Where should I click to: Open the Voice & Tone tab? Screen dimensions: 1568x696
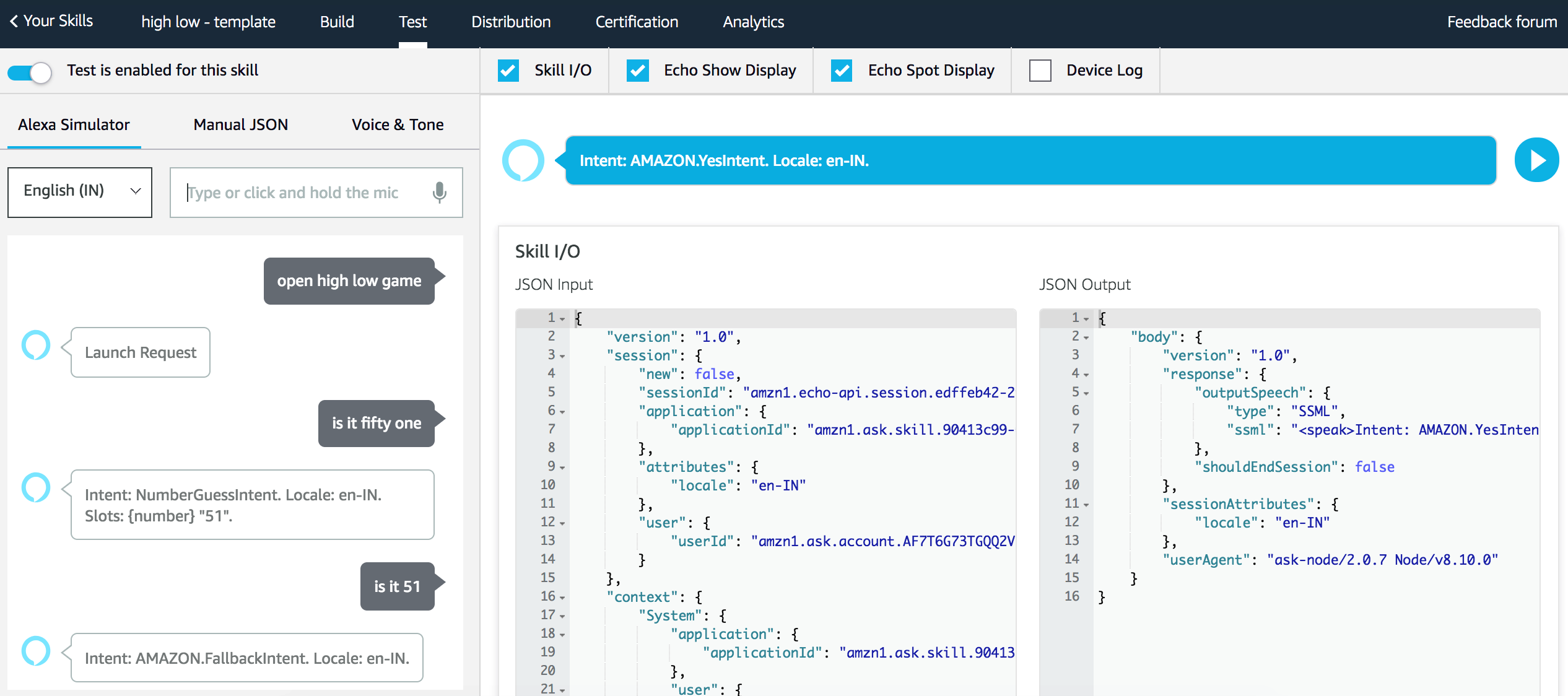click(x=397, y=124)
